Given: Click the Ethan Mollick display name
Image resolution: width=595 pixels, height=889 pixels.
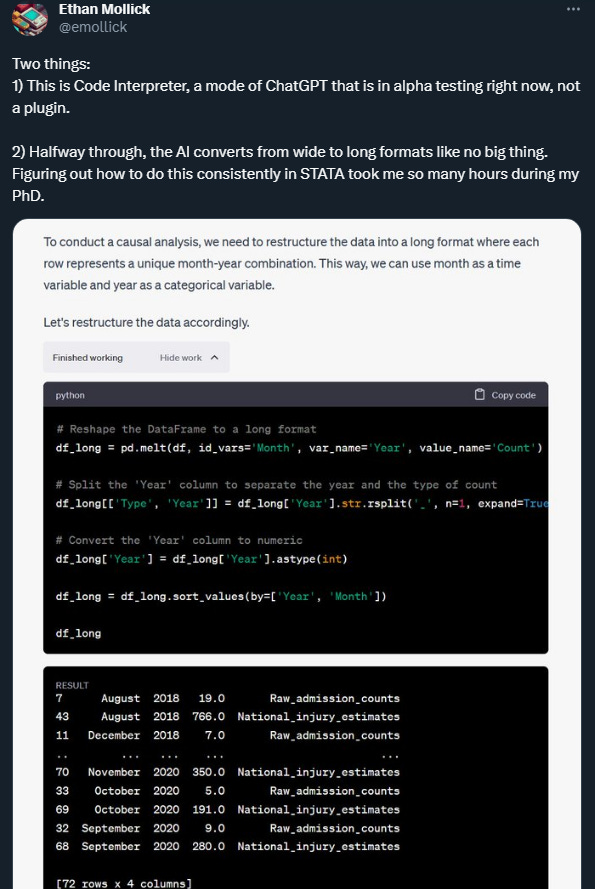Looking at the screenshot, I should point(104,9).
